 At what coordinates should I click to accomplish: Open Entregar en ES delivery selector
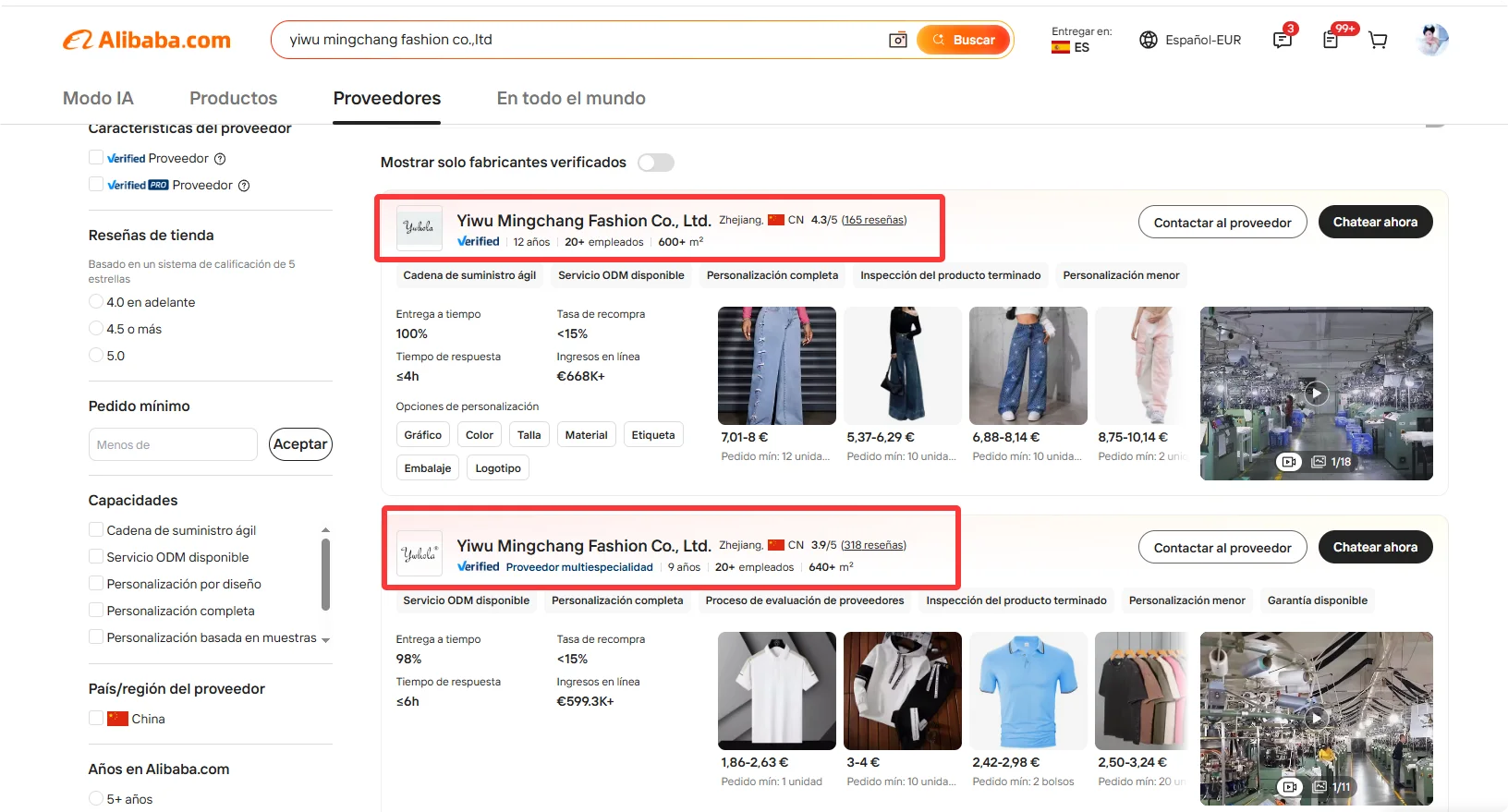click(x=1081, y=40)
